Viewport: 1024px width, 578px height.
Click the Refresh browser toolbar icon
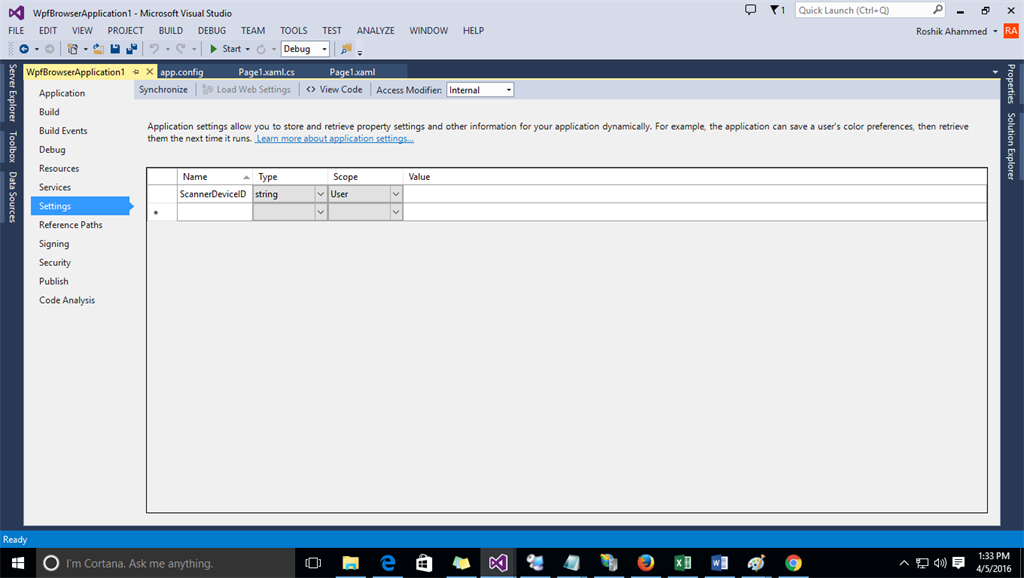coord(261,49)
